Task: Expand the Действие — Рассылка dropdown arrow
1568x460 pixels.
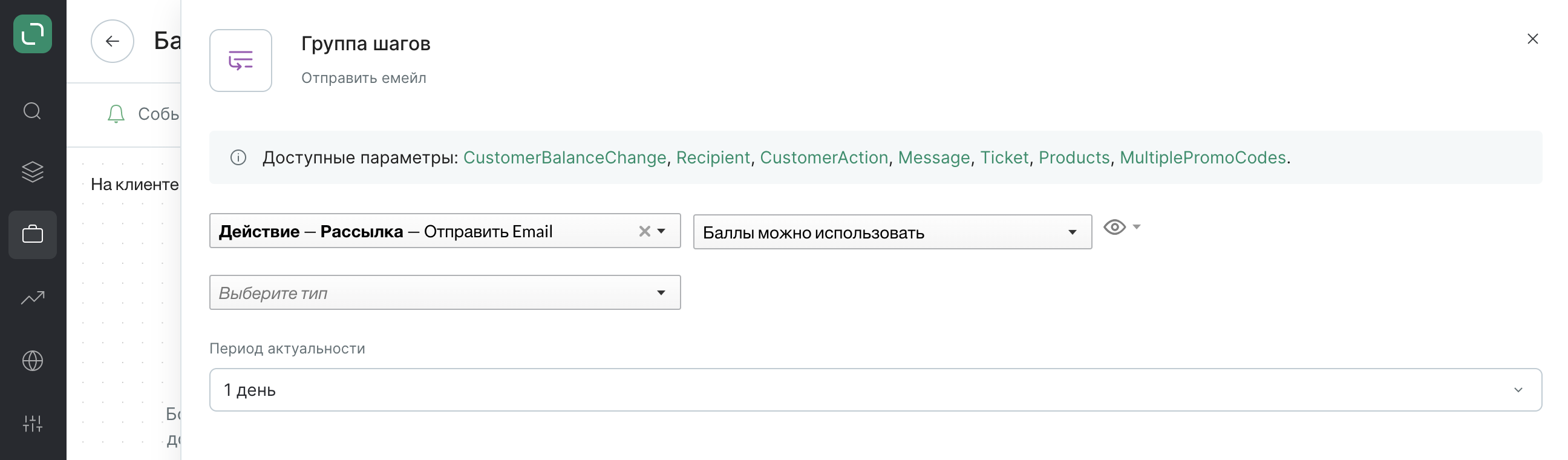Action: 661,232
